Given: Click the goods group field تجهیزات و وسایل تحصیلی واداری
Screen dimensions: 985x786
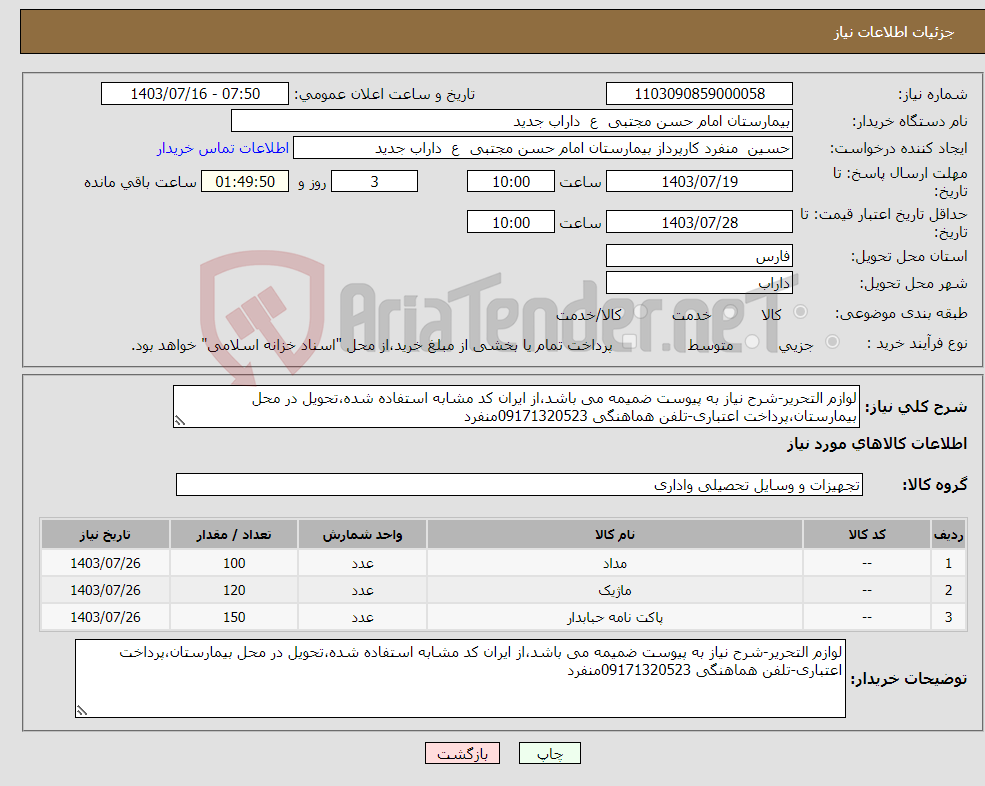Looking at the screenshot, I should [x=519, y=484].
